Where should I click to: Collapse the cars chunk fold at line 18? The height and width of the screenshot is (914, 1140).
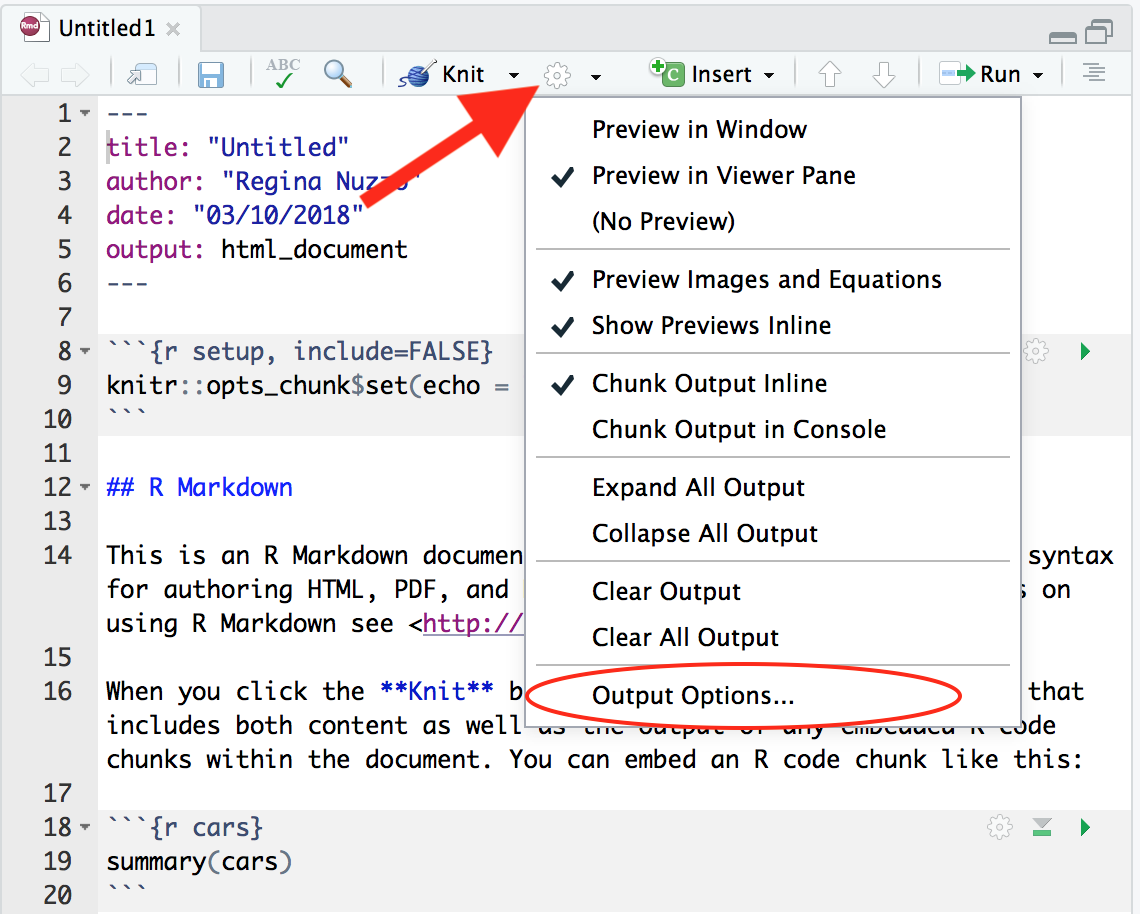coord(85,827)
